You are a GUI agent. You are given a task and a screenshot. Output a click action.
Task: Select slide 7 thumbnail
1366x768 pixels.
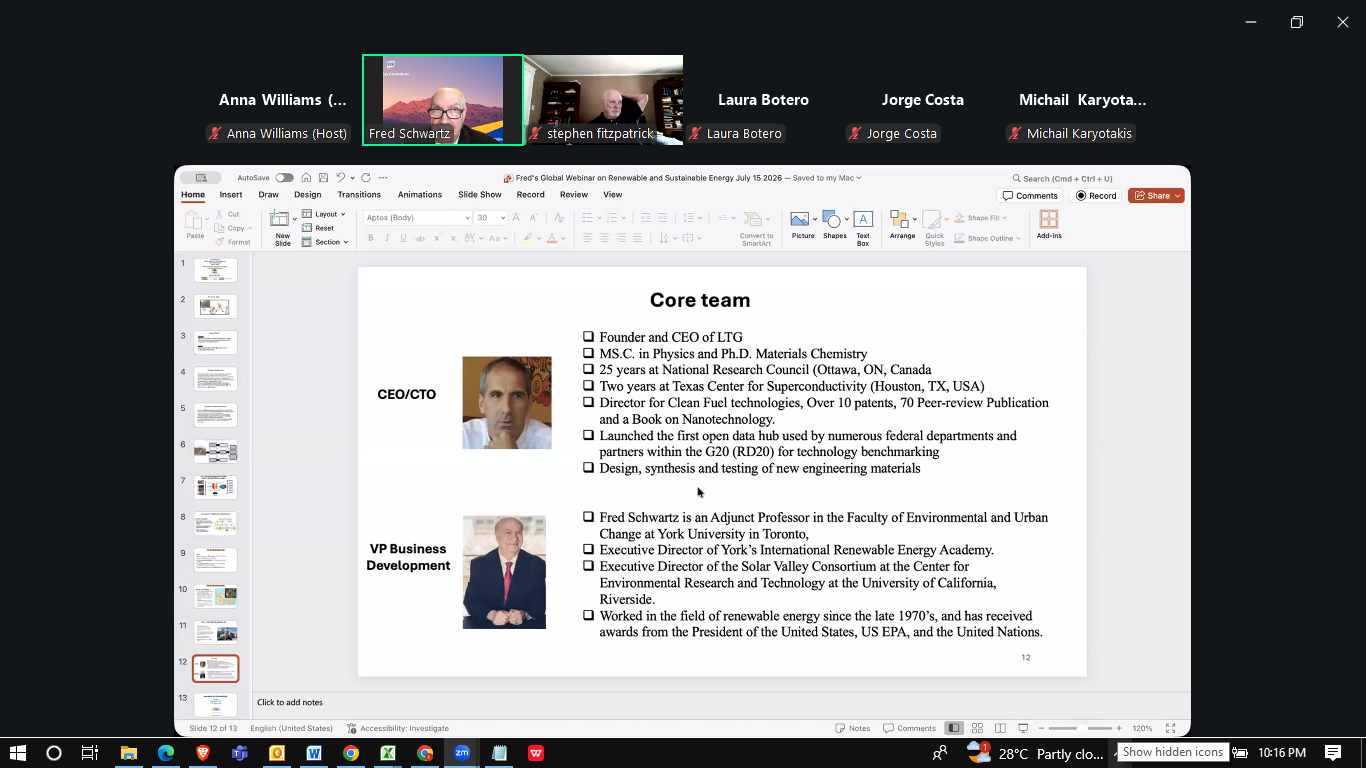point(215,487)
